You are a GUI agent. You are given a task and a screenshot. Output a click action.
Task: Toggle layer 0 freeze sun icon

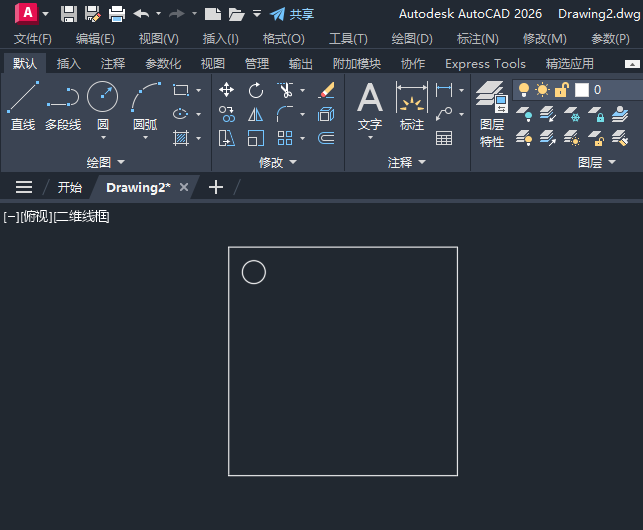[542, 89]
